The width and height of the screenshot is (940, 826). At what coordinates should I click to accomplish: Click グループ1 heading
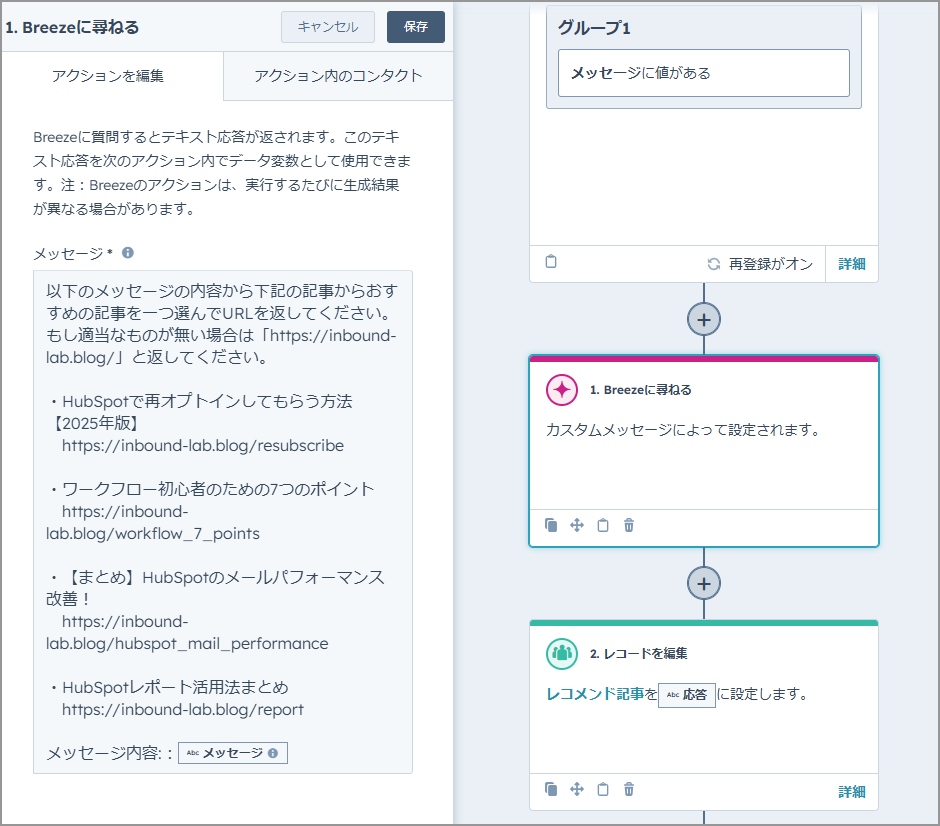pyautogui.click(x=594, y=28)
